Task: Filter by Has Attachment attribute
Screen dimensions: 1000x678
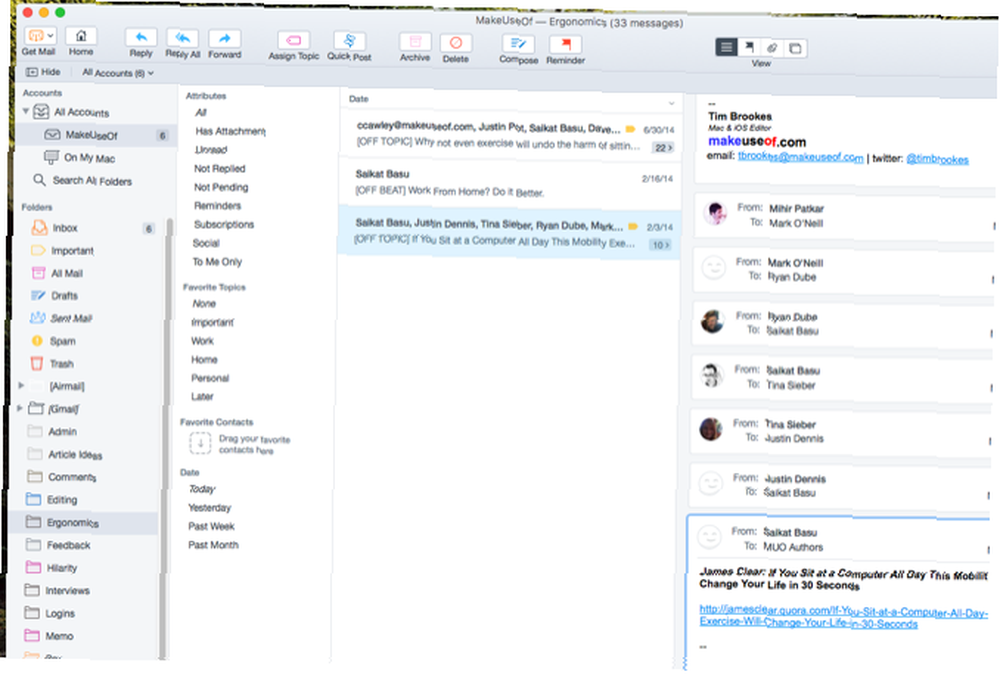Action: [x=230, y=131]
